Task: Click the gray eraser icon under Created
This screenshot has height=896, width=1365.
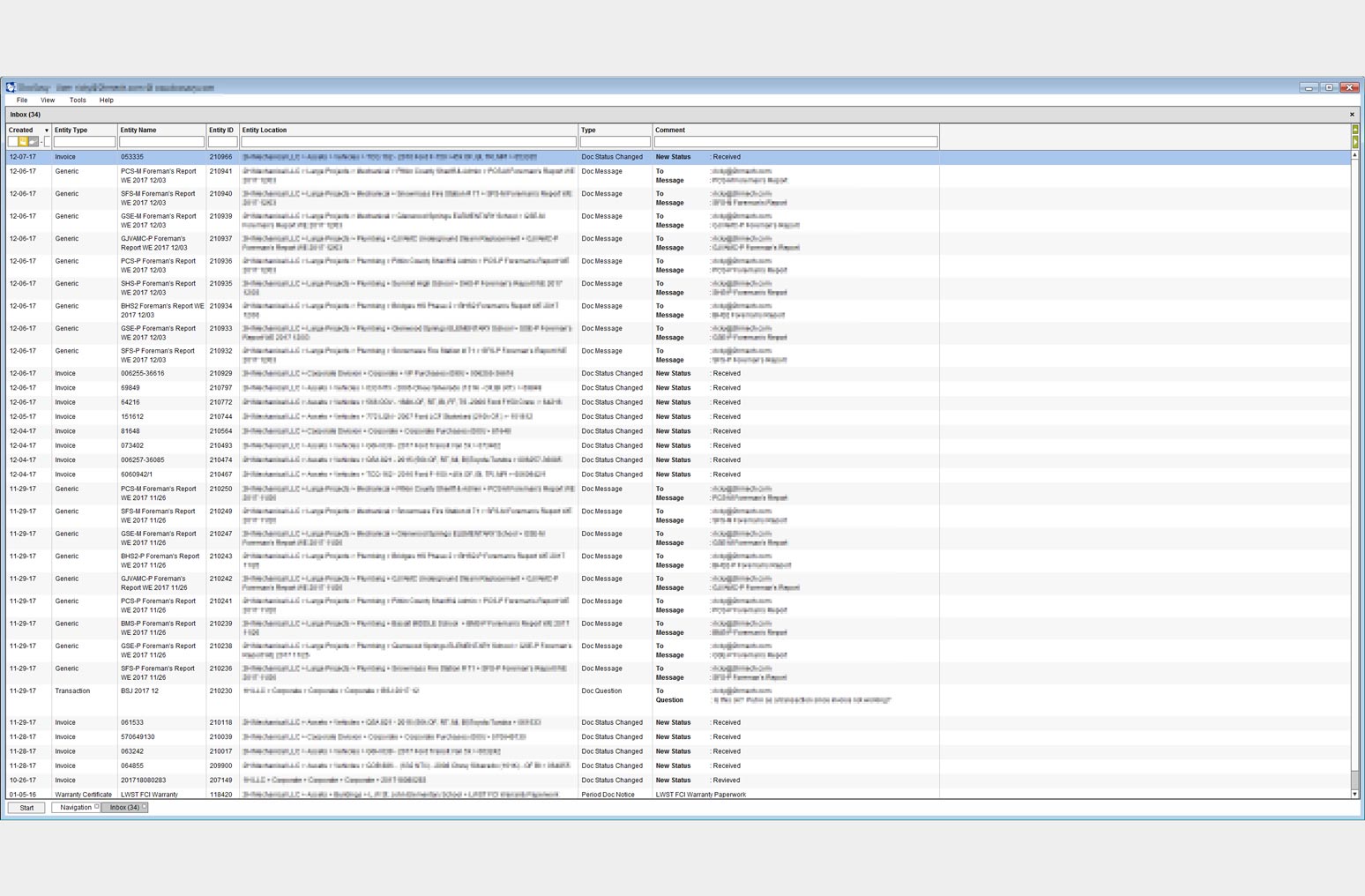Action: pos(33,142)
